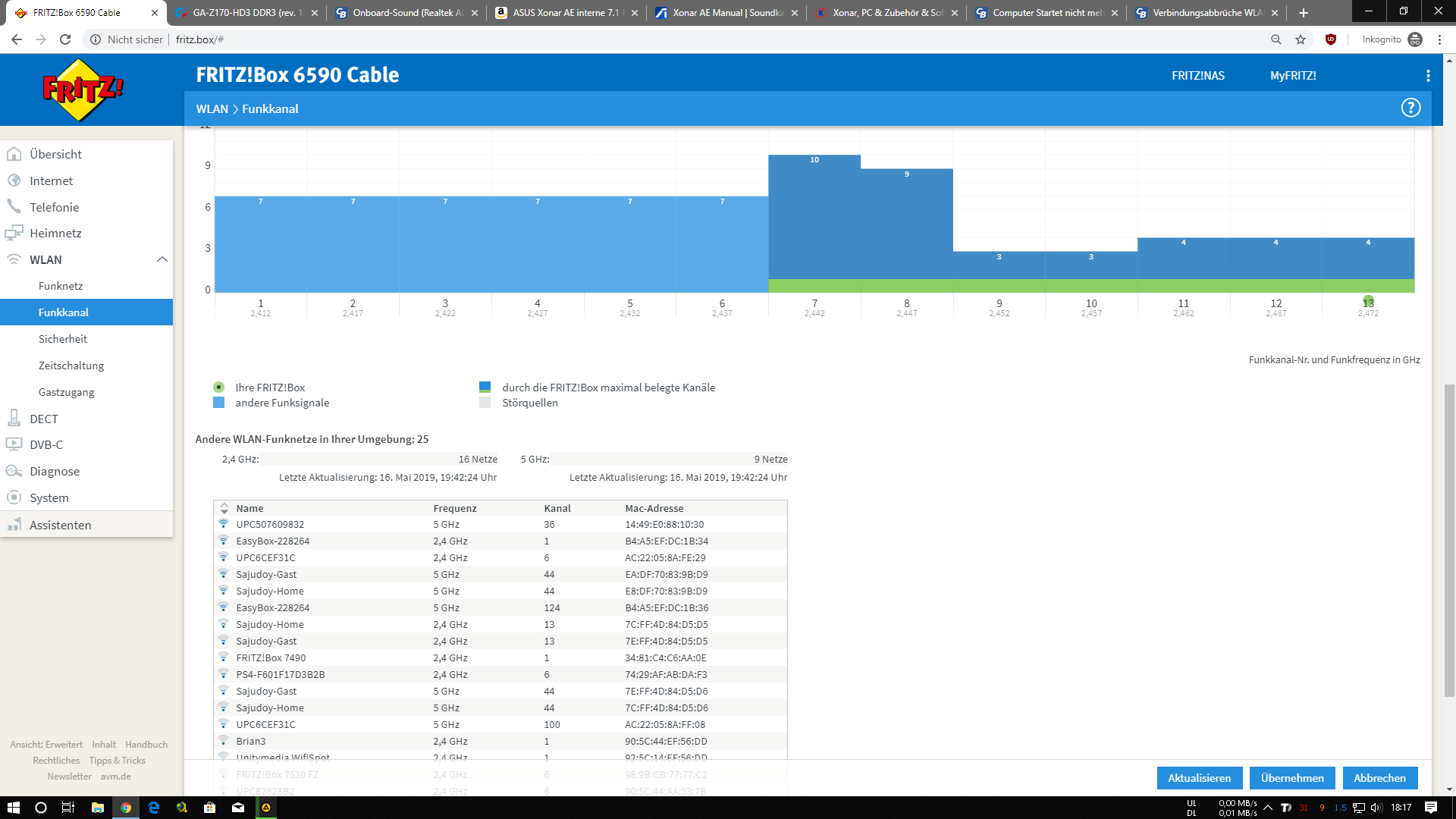Open the avm.de footer link
This screenshot has height=819, width=1456.
116,777
